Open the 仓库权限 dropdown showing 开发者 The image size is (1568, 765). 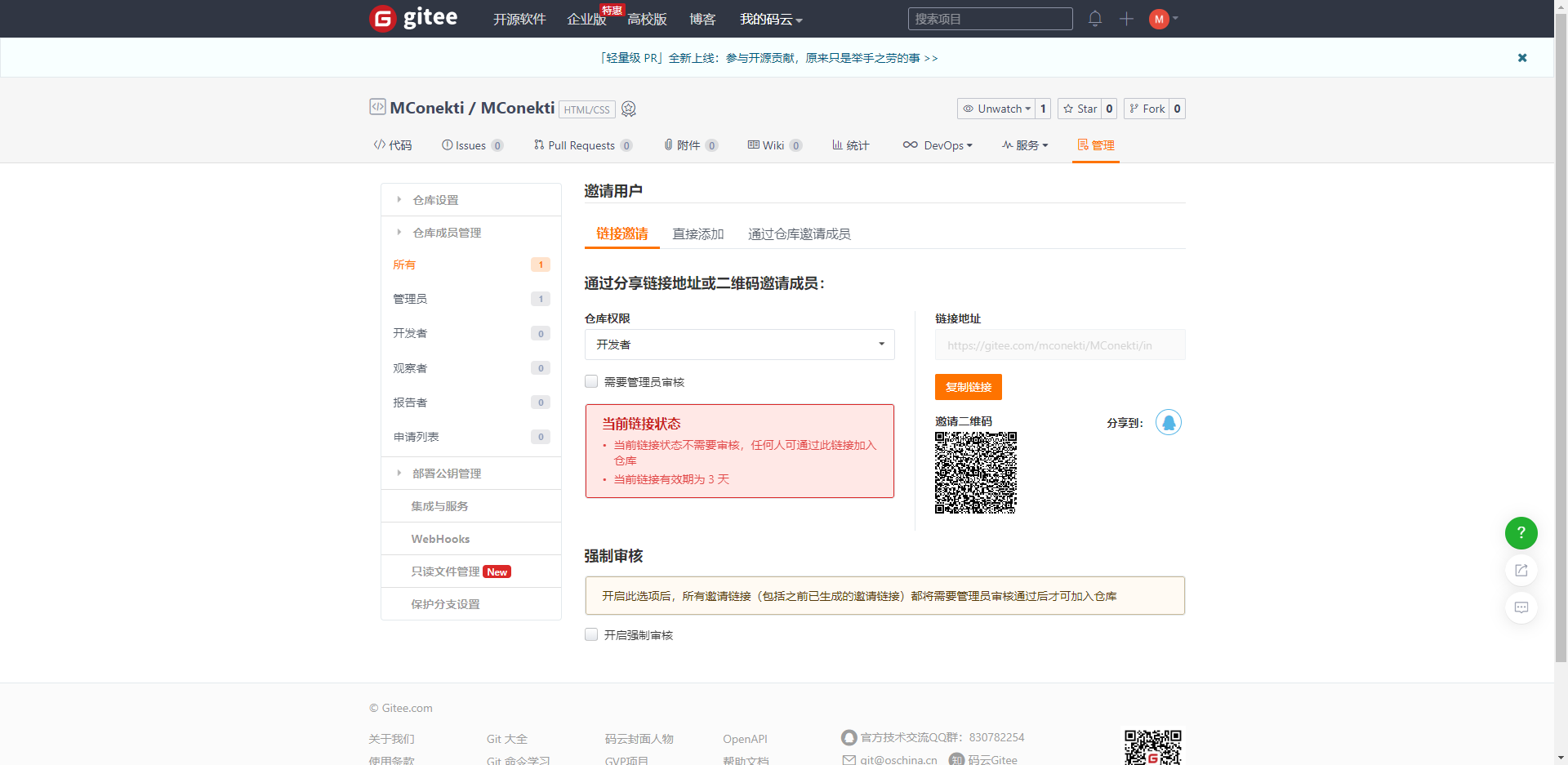pyautogui.click(x=740, y=345)
